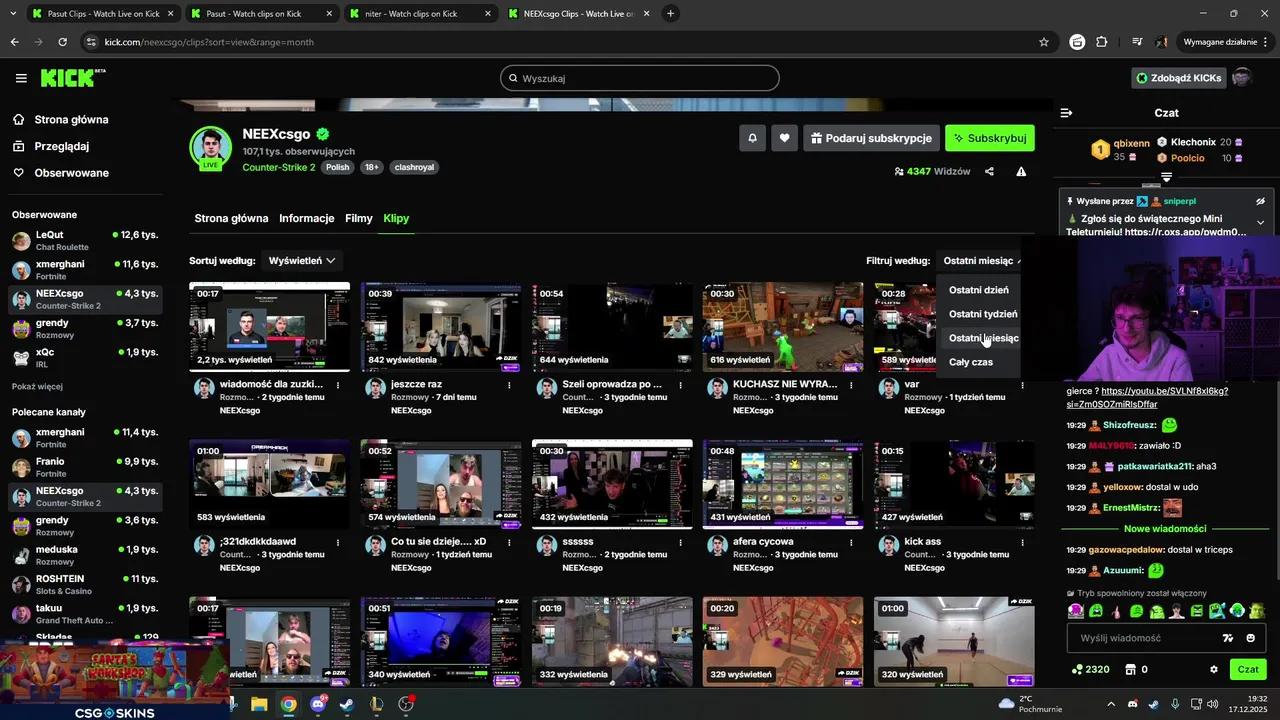Open the hamburger menu next to KICK logo
This screenshot has height=720, width=1280.
[x=21, y=78]
